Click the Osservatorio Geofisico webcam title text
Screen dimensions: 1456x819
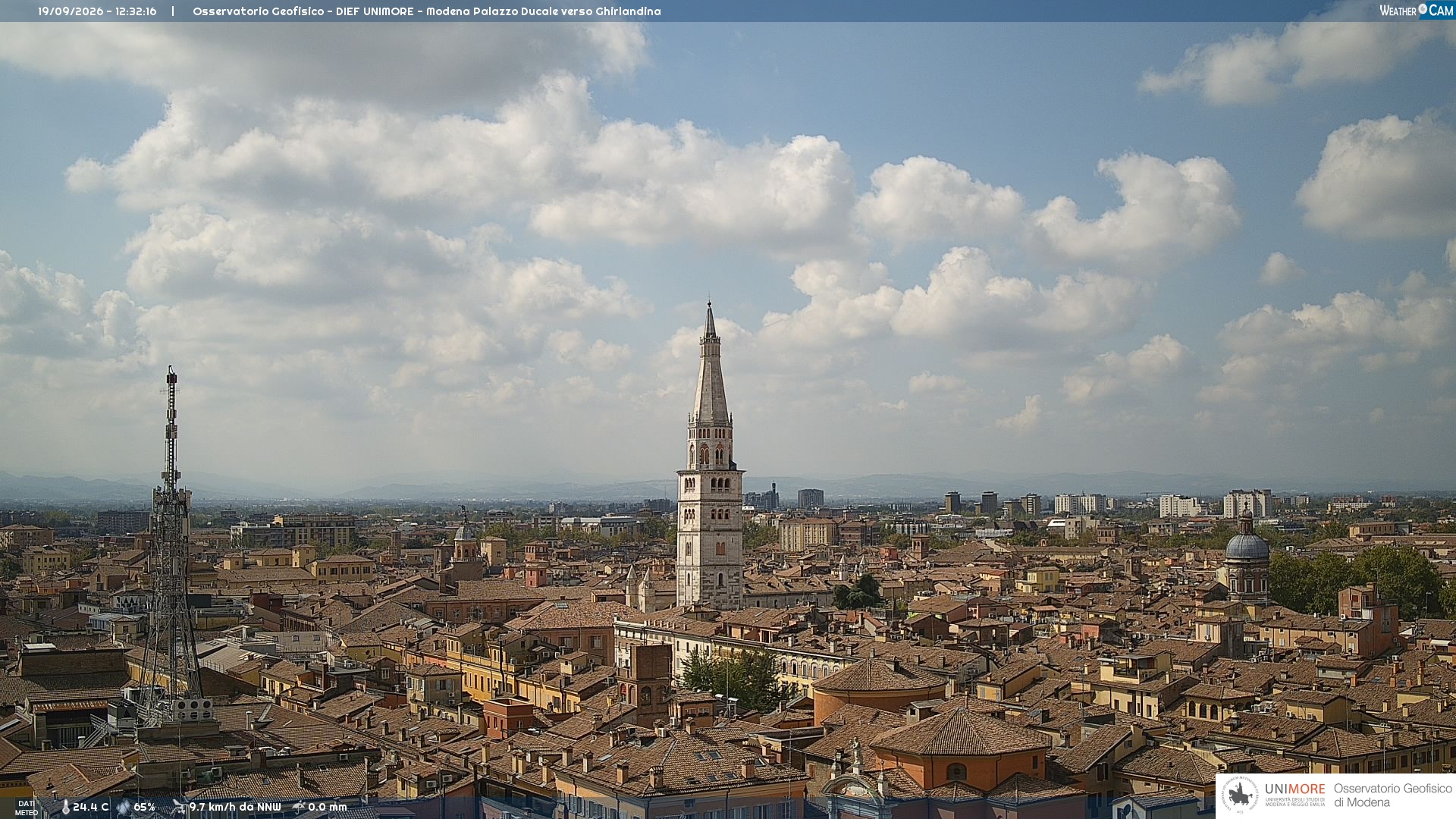tap(426, 11)
